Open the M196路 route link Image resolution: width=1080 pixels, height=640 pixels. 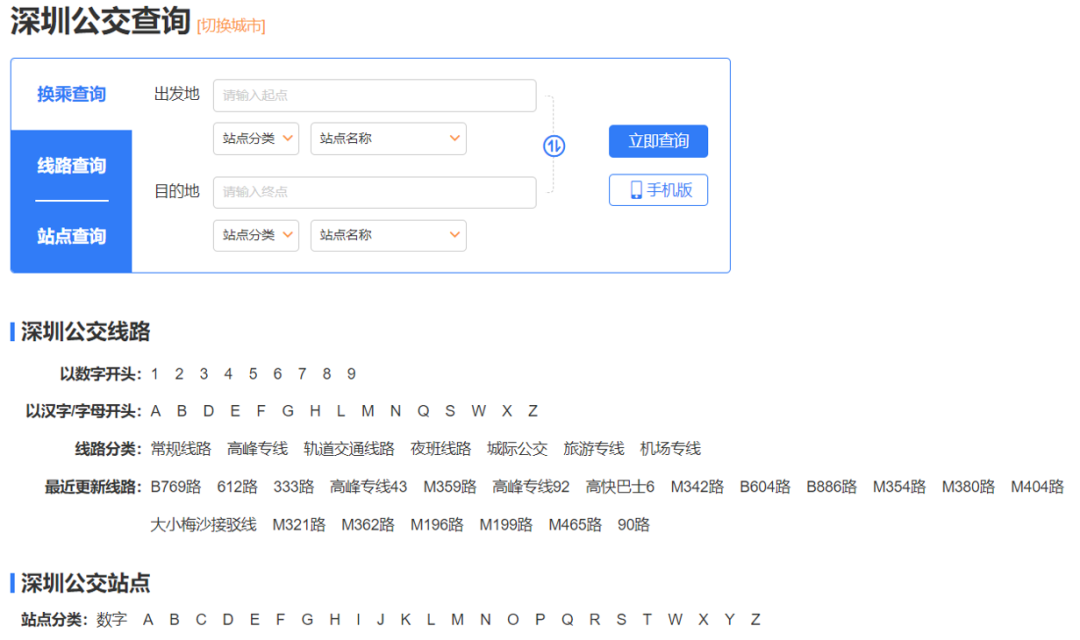coord(437,525)
